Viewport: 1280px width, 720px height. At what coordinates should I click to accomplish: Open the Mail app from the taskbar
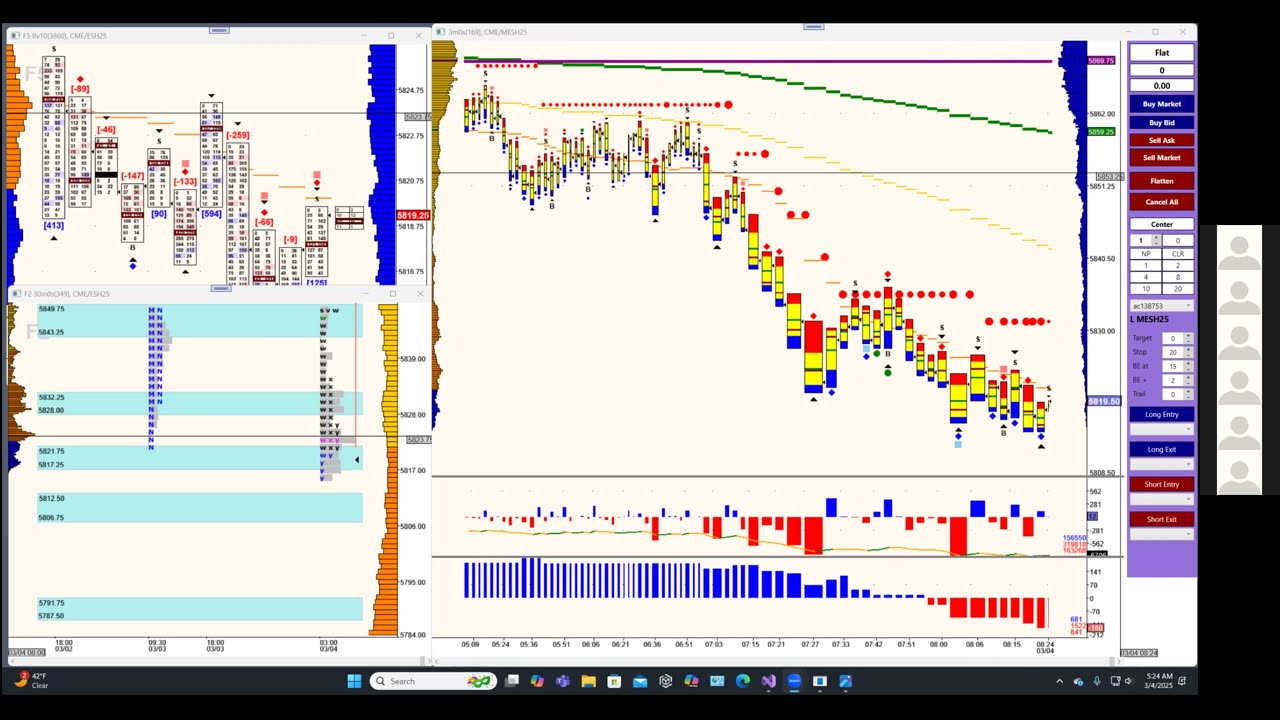(x=640, y=681)
